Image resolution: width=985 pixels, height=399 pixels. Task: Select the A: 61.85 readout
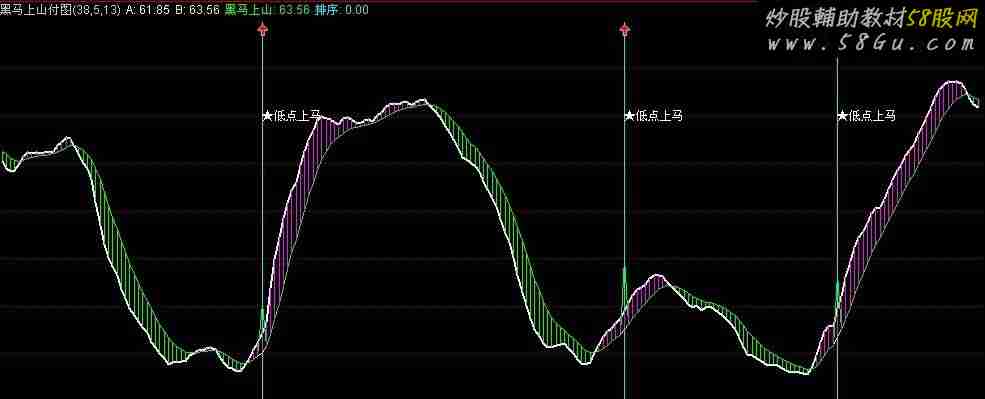(148, 10)
